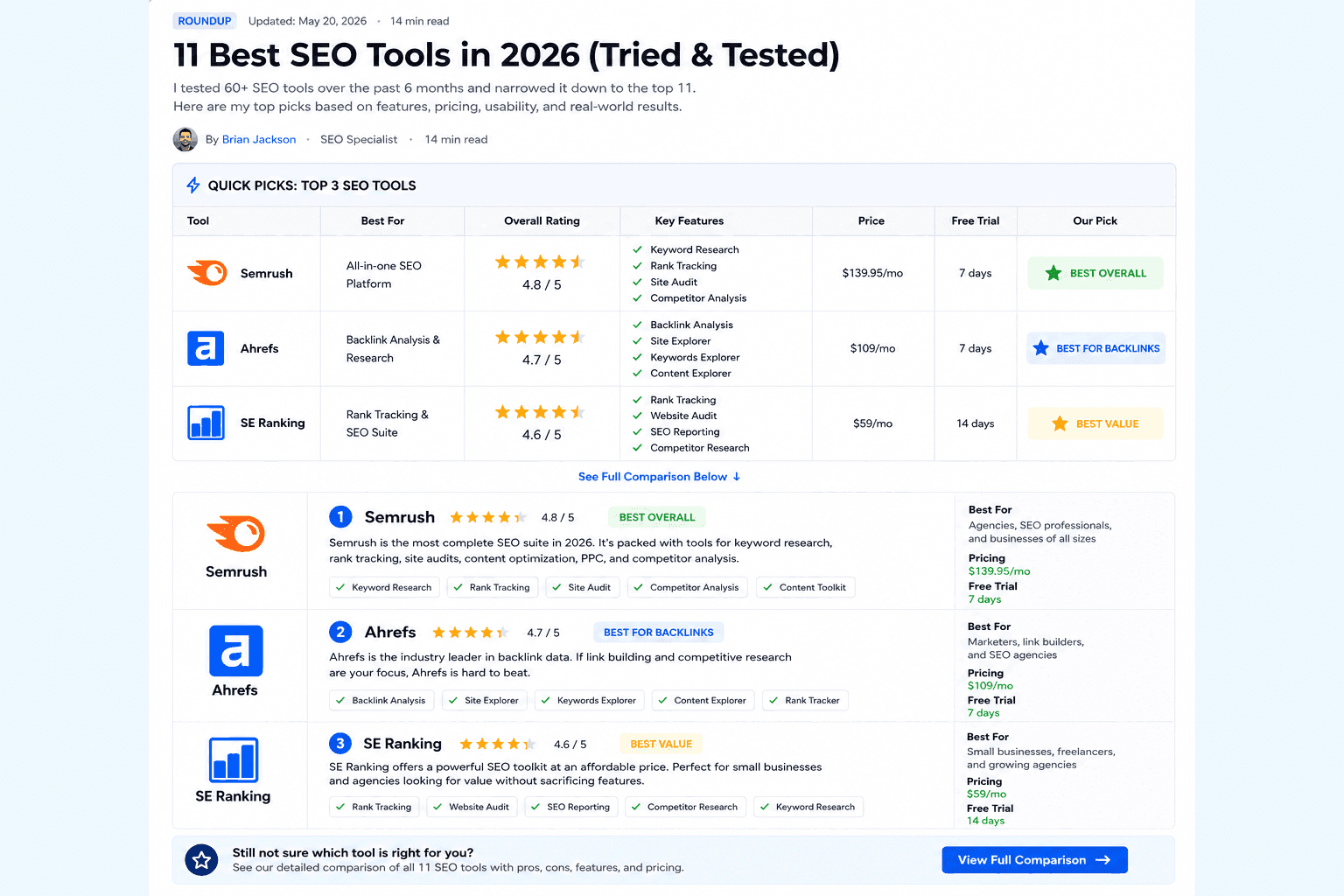Viewport: 1344px width, 896px height.
Task: Click Ahrefs Site Explorer feature chip
Action: [x=484, y=700]
